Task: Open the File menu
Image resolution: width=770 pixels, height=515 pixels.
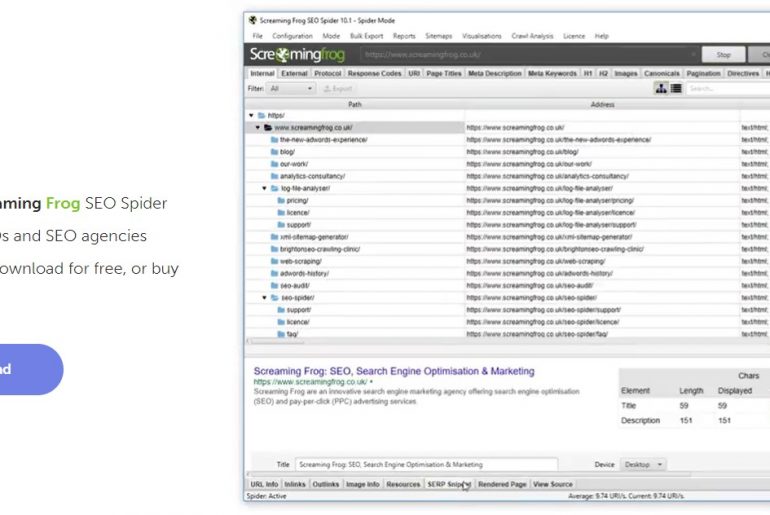Action: pos(257,36)
